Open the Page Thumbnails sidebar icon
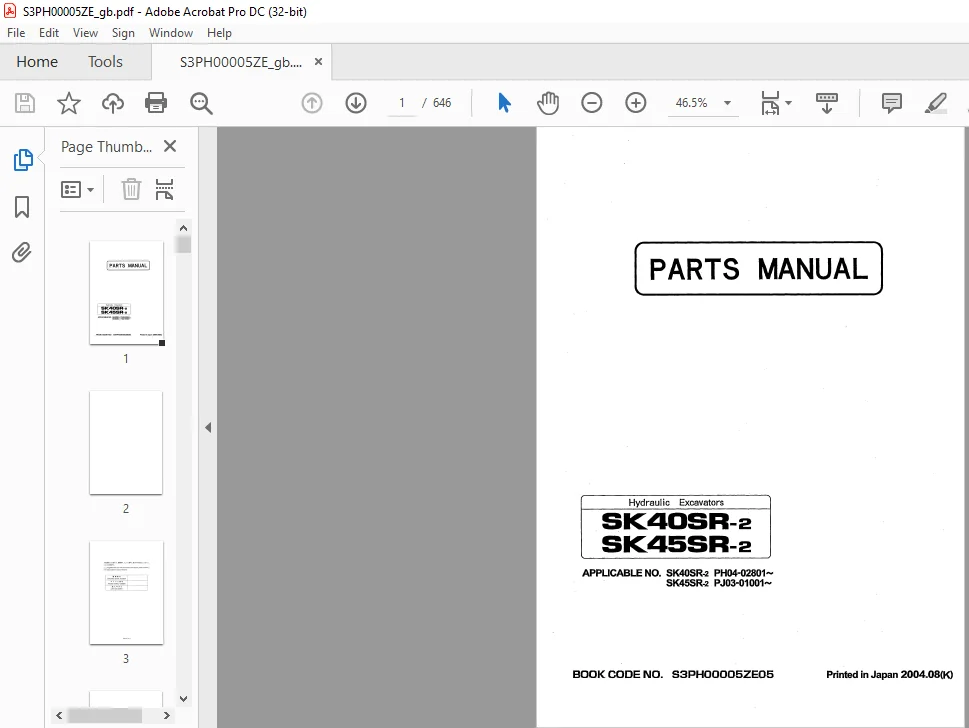 pyautogui.click(x=22, y=160)
